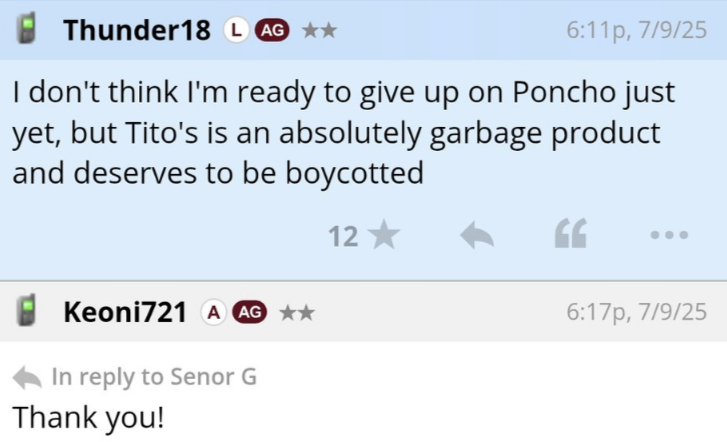
Task: Open more options ellipsis on Thunder18's post
Action: click(x=669, y=235)
